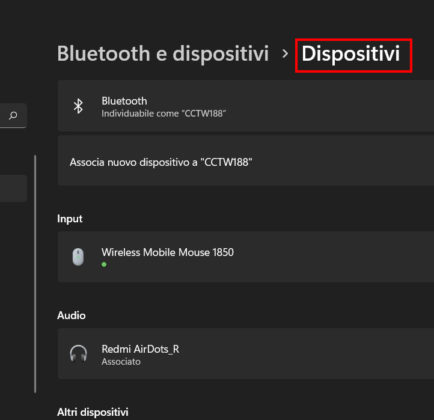Click the Bluetooth label in top card
This screenshot has width=434, height=420.
[x=124, y=101]
